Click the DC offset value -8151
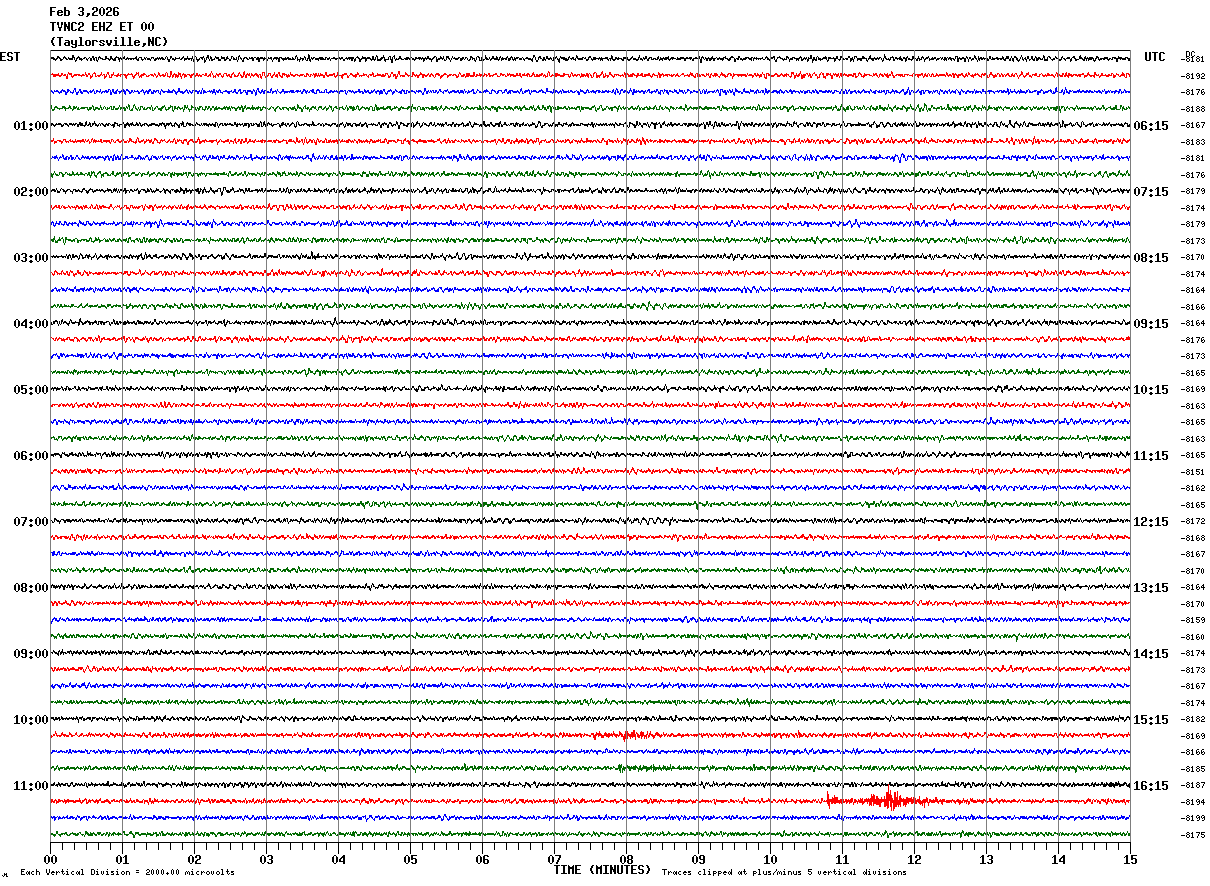 1194,472
